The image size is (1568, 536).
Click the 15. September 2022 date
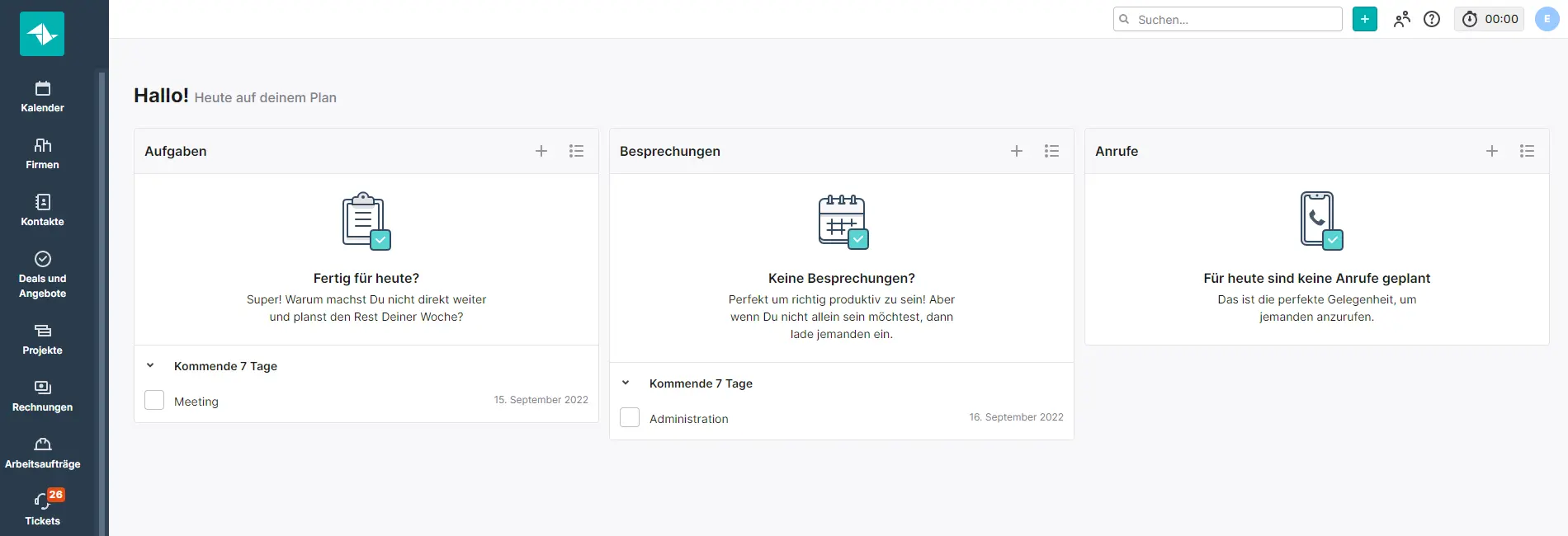coord(541,400)
